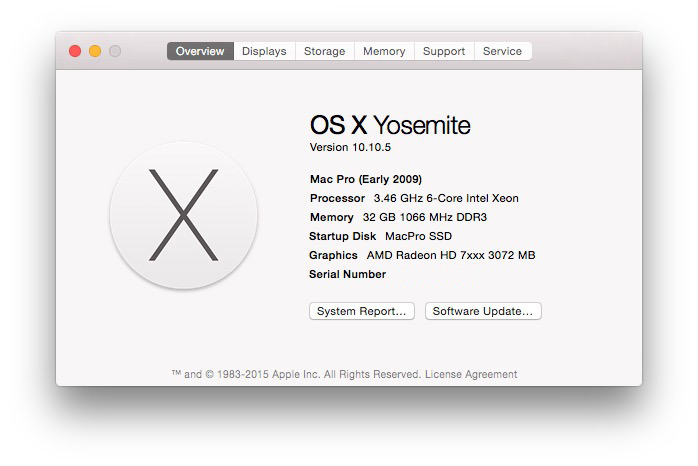Click the AMD Radeon HD 7xxx value
The height and width of the screenshot is (466, 698).
451,255
